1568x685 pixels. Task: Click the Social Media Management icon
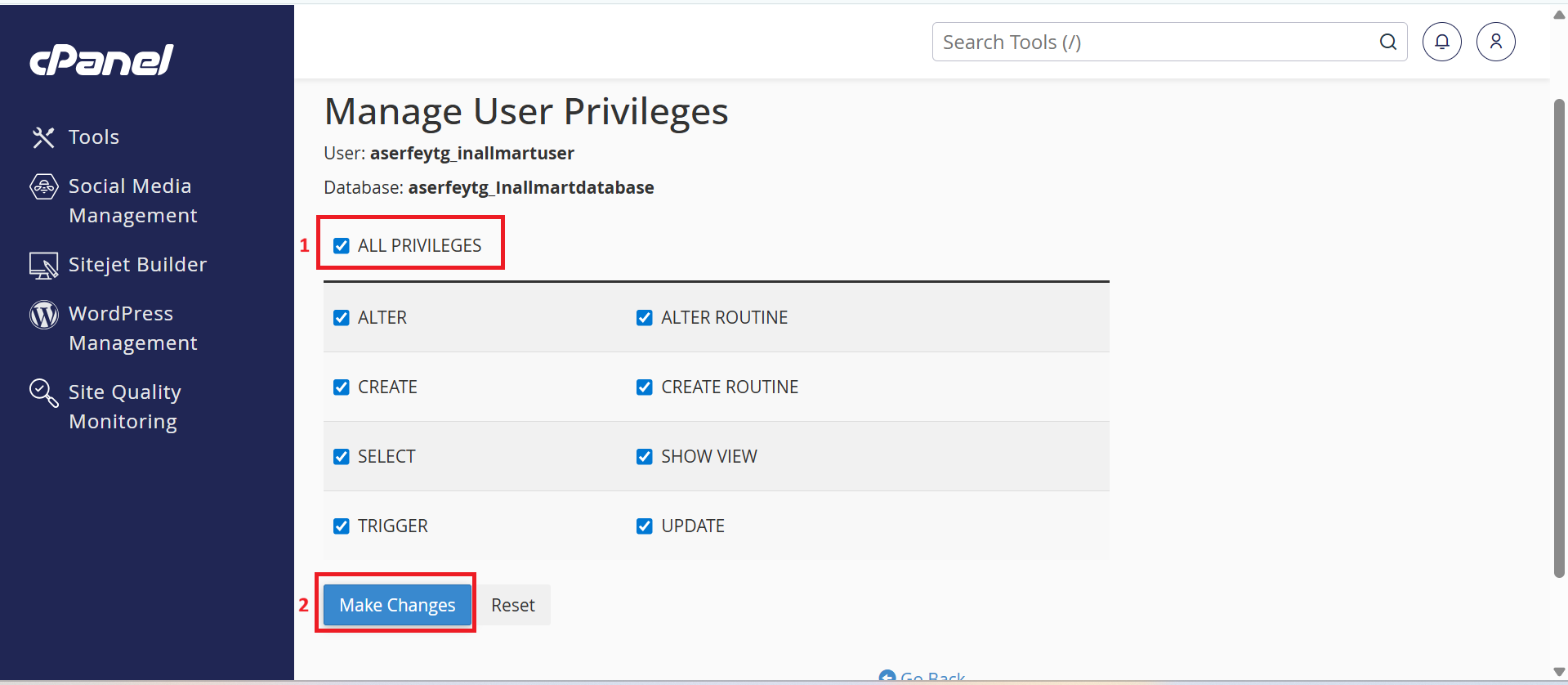click(44, 186)
